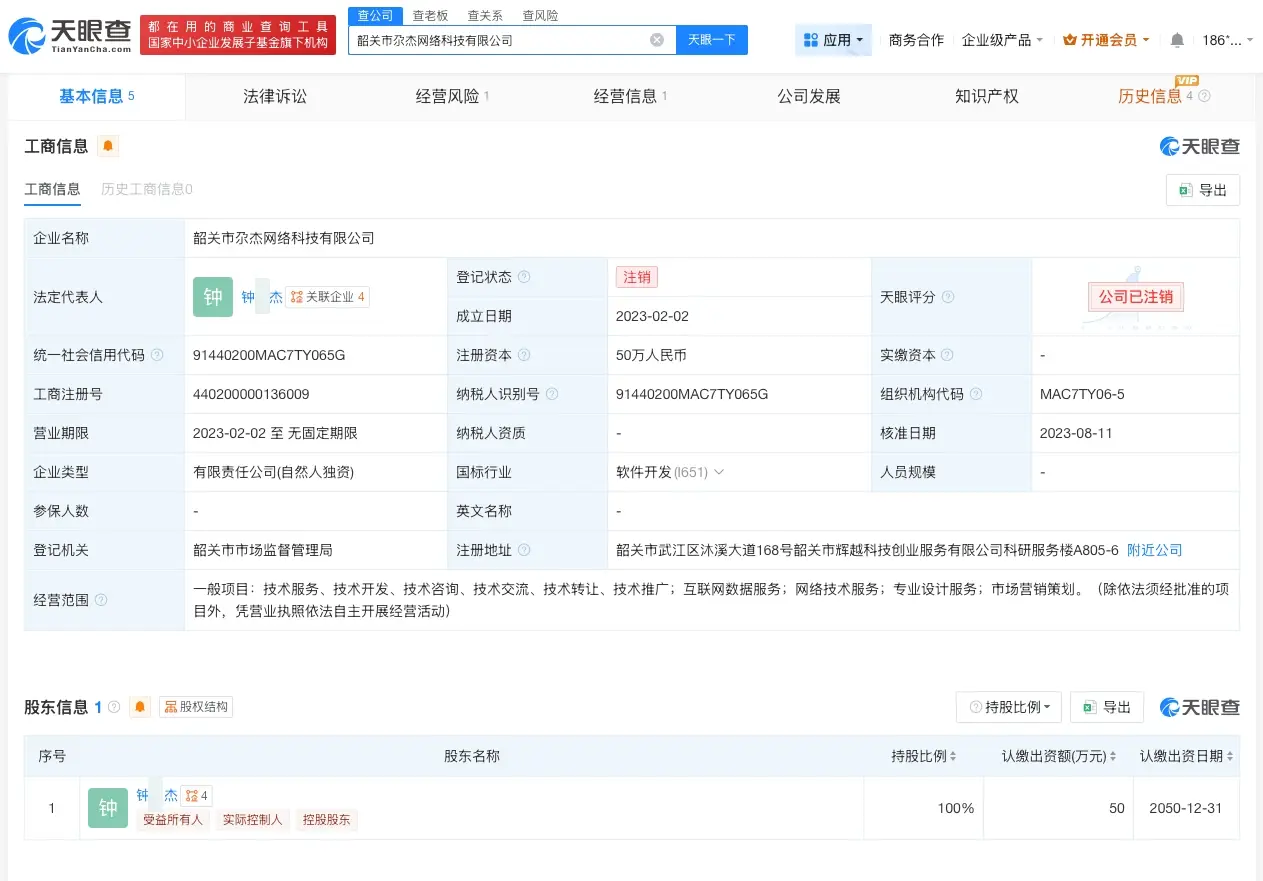The image size is (1263, 881).
Task: Click the 注销 status label
Action: click(x=637, y=277)
